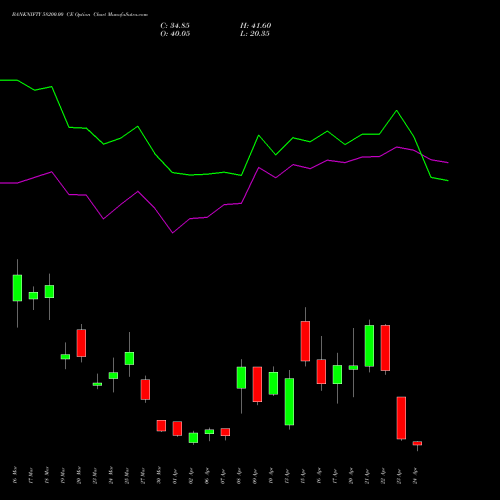Click the open value 'O: 40.05'
Viewport: 500px width, 500px height.
pos(175,34)
